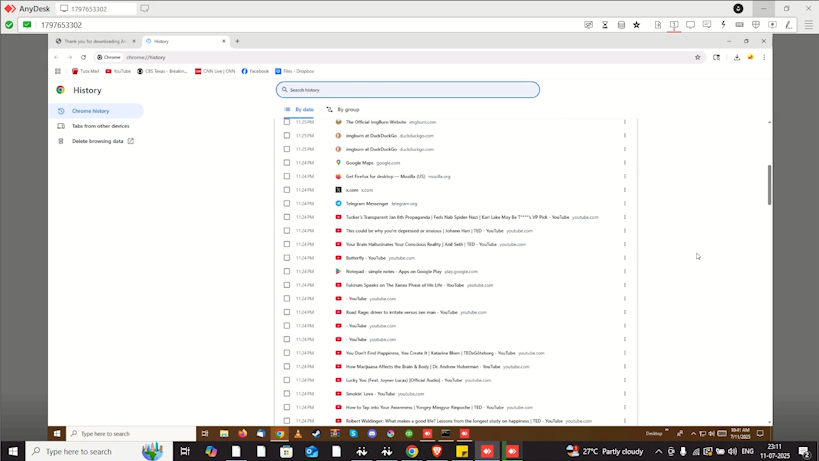Select the Telegram Messenger entry checkbox

click(x=287, y=203)
